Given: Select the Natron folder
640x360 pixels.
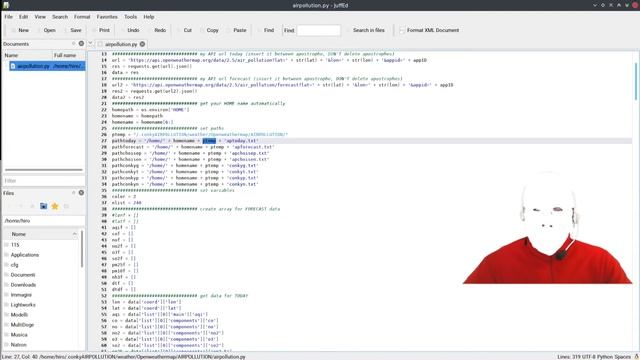Looking at the screenshot, I should point(18,345).
